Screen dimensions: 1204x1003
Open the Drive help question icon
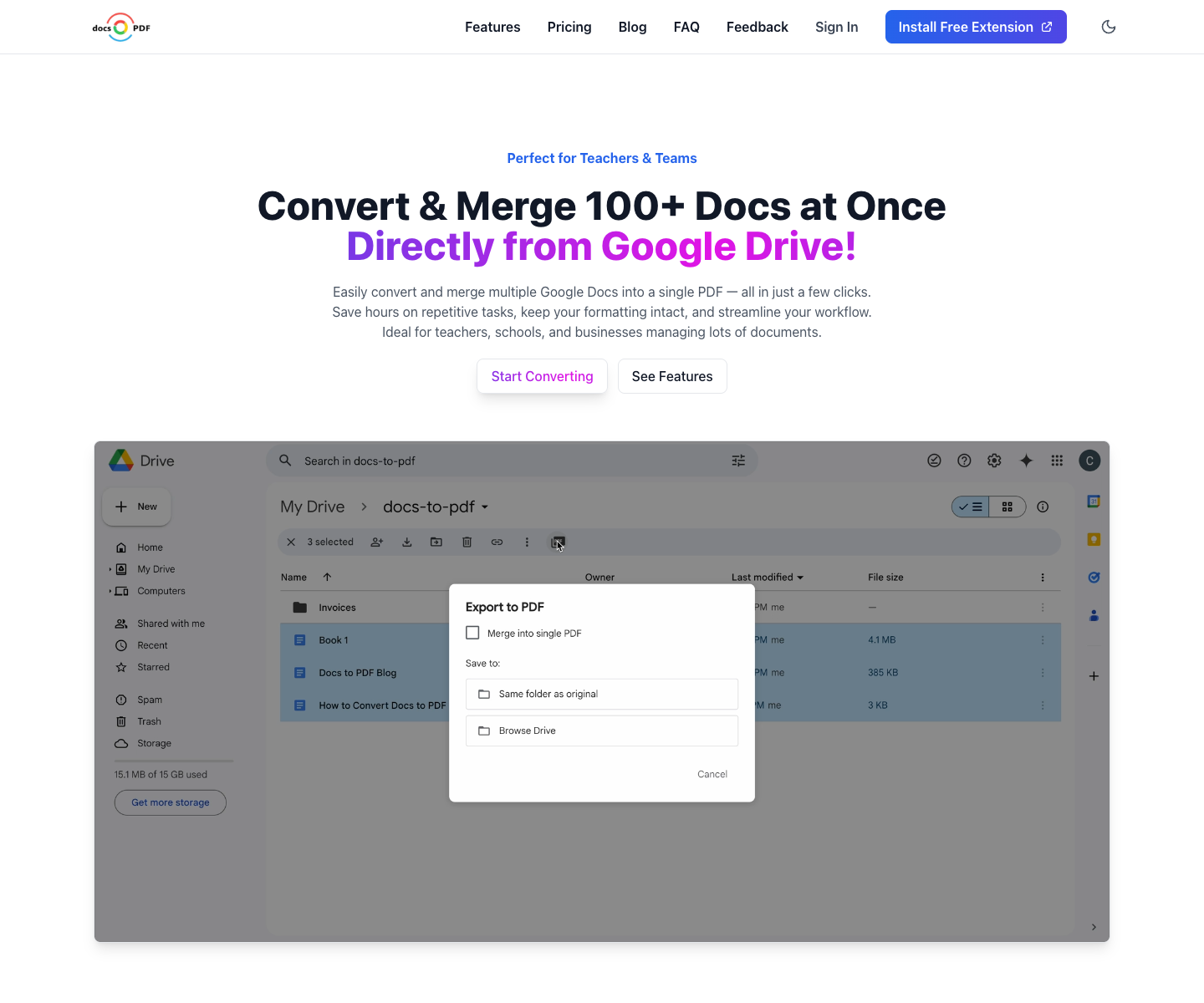[964, 461]
